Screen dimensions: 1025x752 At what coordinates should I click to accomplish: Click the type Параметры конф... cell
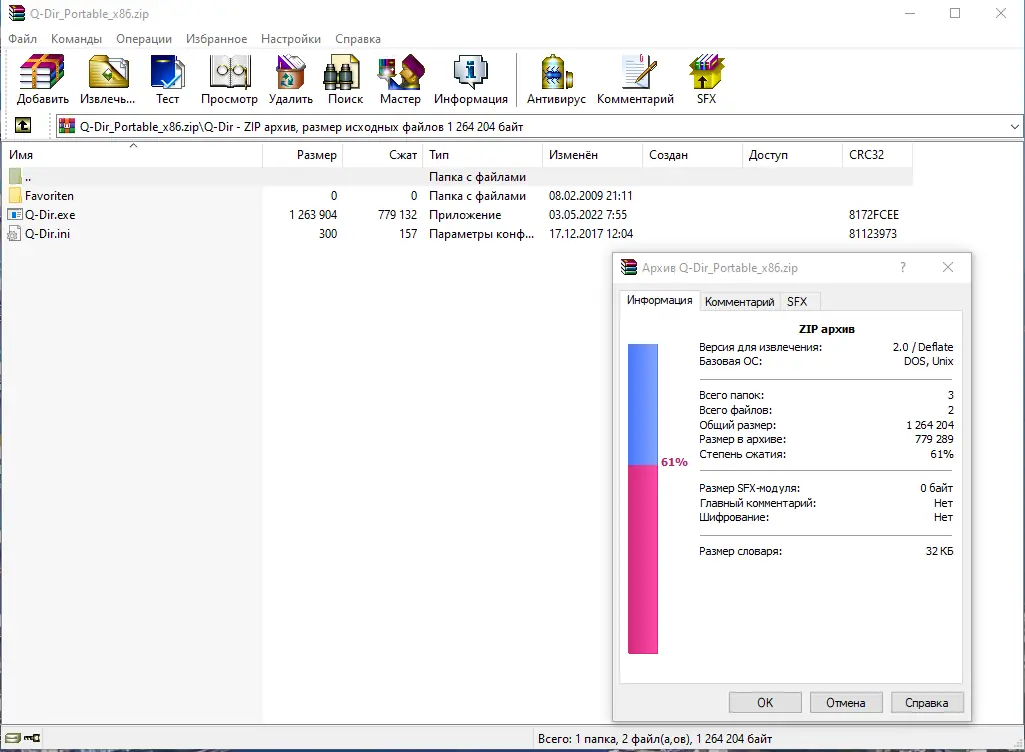pos(481,233)
